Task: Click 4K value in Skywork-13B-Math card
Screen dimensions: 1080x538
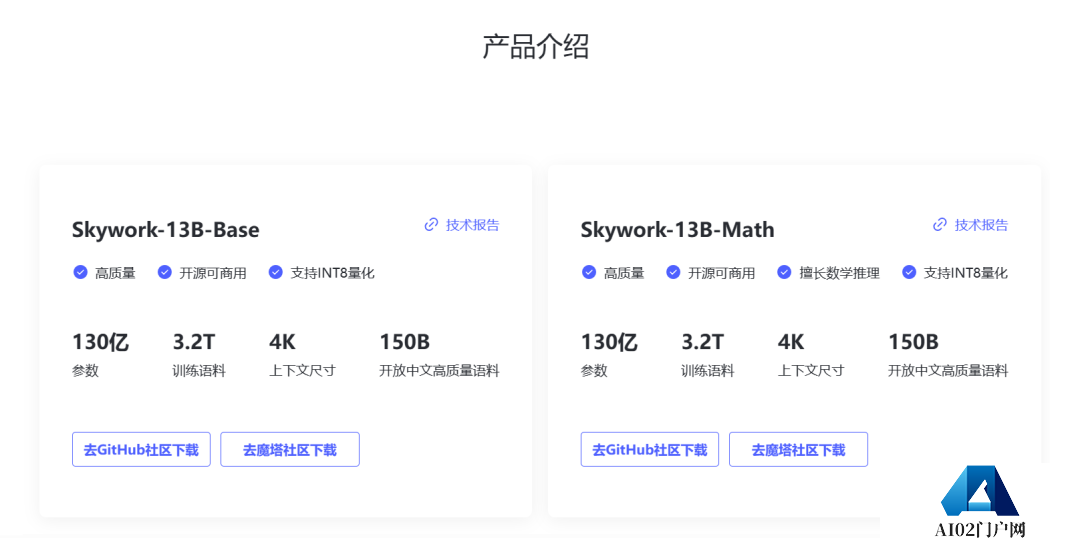Action: click(x=791, y=342)
